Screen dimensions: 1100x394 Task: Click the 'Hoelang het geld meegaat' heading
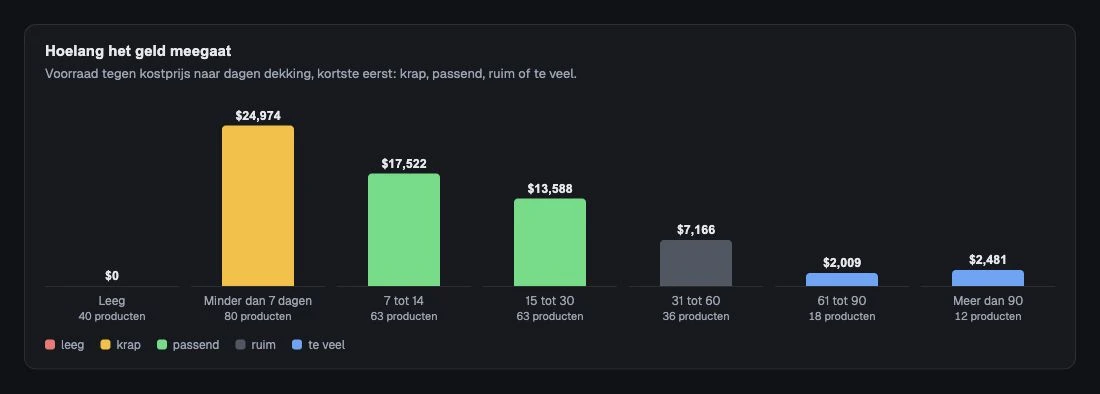point(138,51)
